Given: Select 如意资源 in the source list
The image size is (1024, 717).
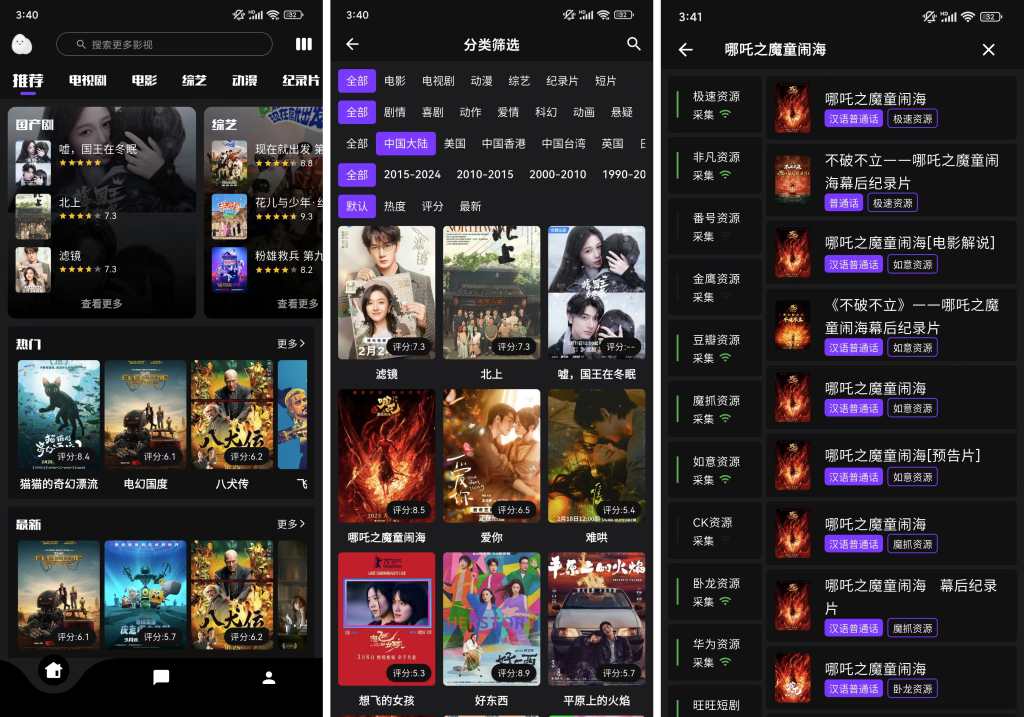Looking at the screenshot, I should point(714,470).
